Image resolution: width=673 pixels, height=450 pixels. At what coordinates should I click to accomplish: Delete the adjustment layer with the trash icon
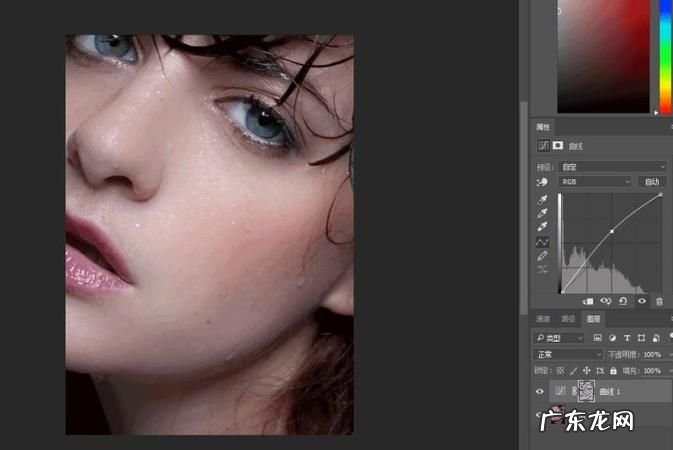click(x=659, y=301)
